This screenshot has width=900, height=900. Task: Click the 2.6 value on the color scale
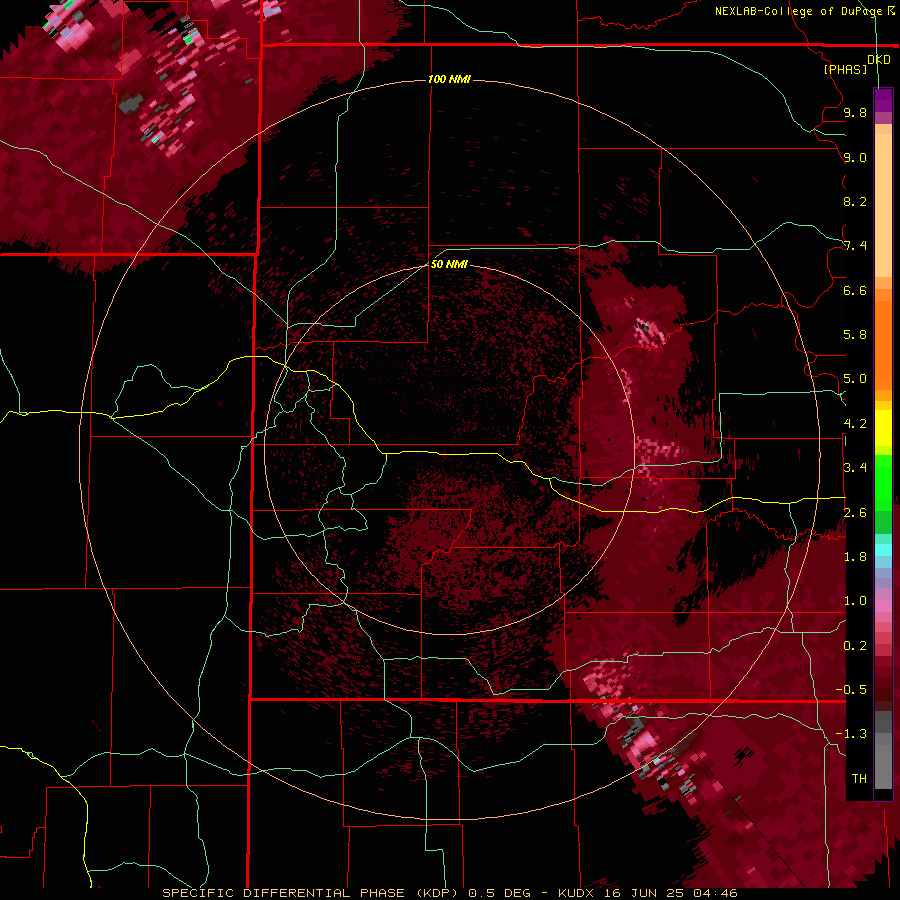click(x=855, y=513)
